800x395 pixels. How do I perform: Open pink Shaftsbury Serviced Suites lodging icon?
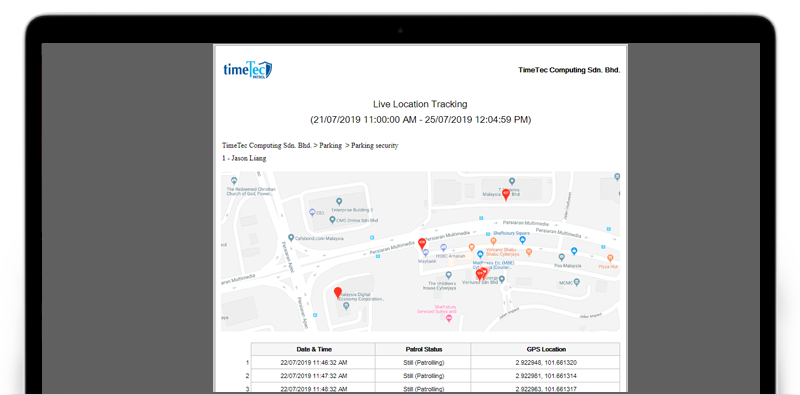[x=449, y=318]
